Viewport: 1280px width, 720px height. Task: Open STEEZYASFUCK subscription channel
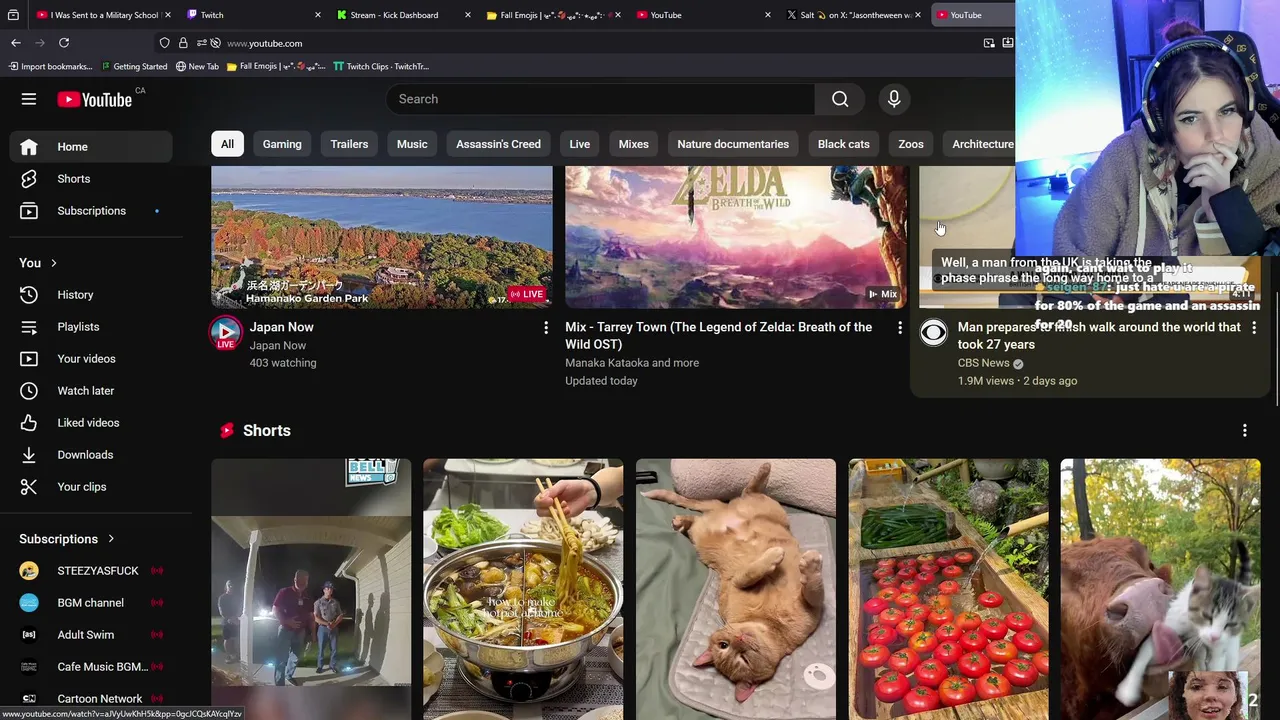[x=91, y=571]
